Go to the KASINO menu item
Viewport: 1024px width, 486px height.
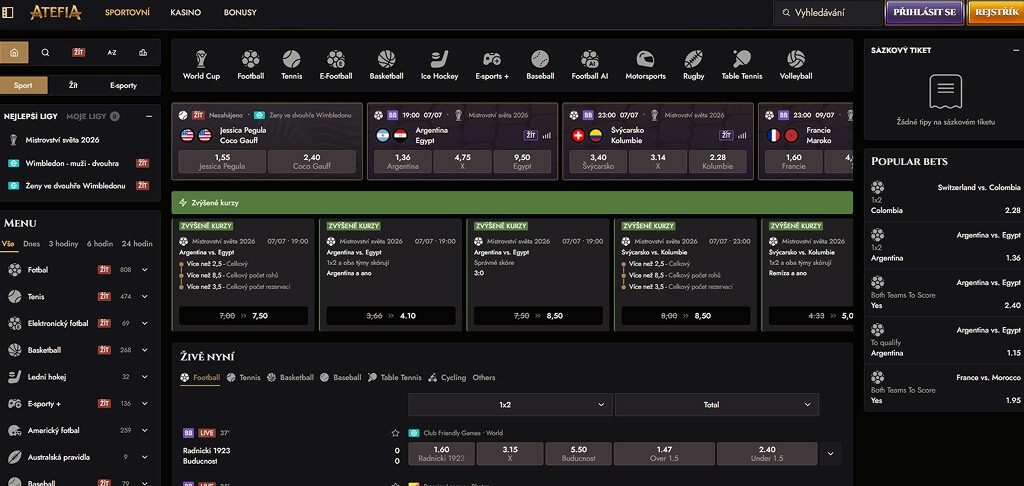(185, 12)
